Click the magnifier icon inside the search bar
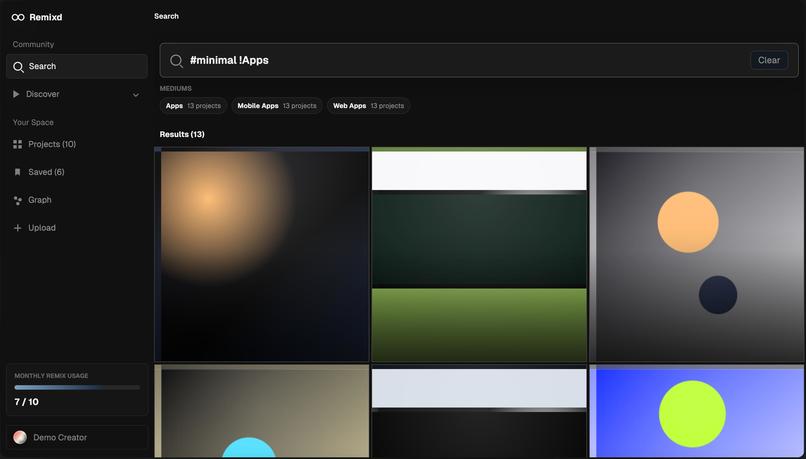The height and width of the screenshot is (459, 806). [176, 61]
